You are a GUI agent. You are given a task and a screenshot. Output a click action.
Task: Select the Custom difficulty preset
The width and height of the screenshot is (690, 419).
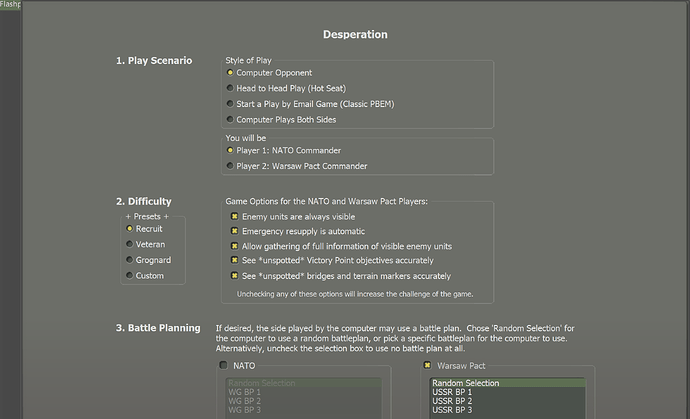[130, 275]
